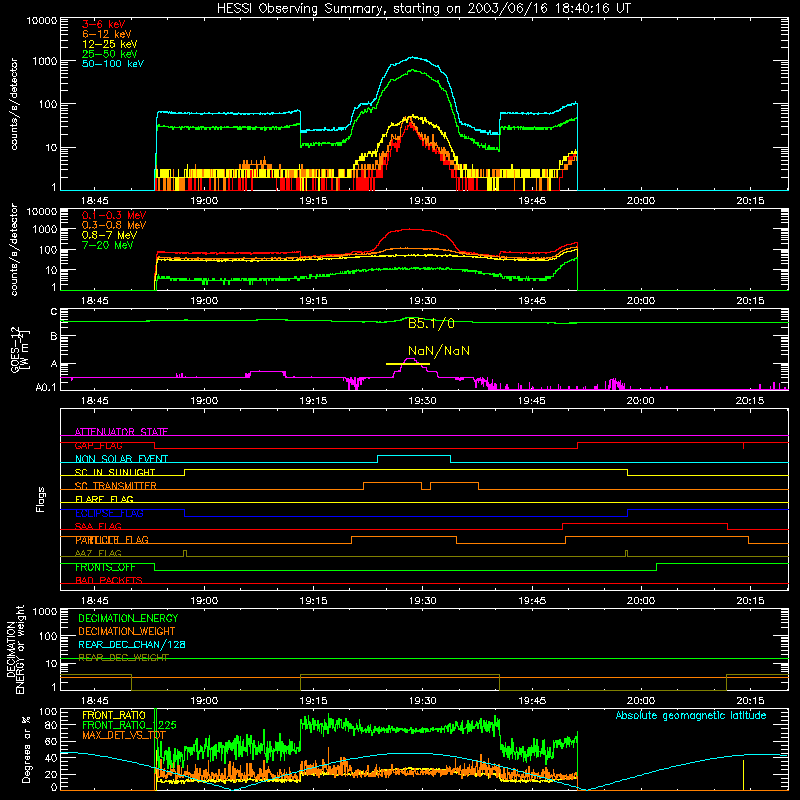Image resolution: width=800 pixels, height=800 pixels.
Task: Click the DECIMATION_ENERGY legend label
Action: [128, 618]
